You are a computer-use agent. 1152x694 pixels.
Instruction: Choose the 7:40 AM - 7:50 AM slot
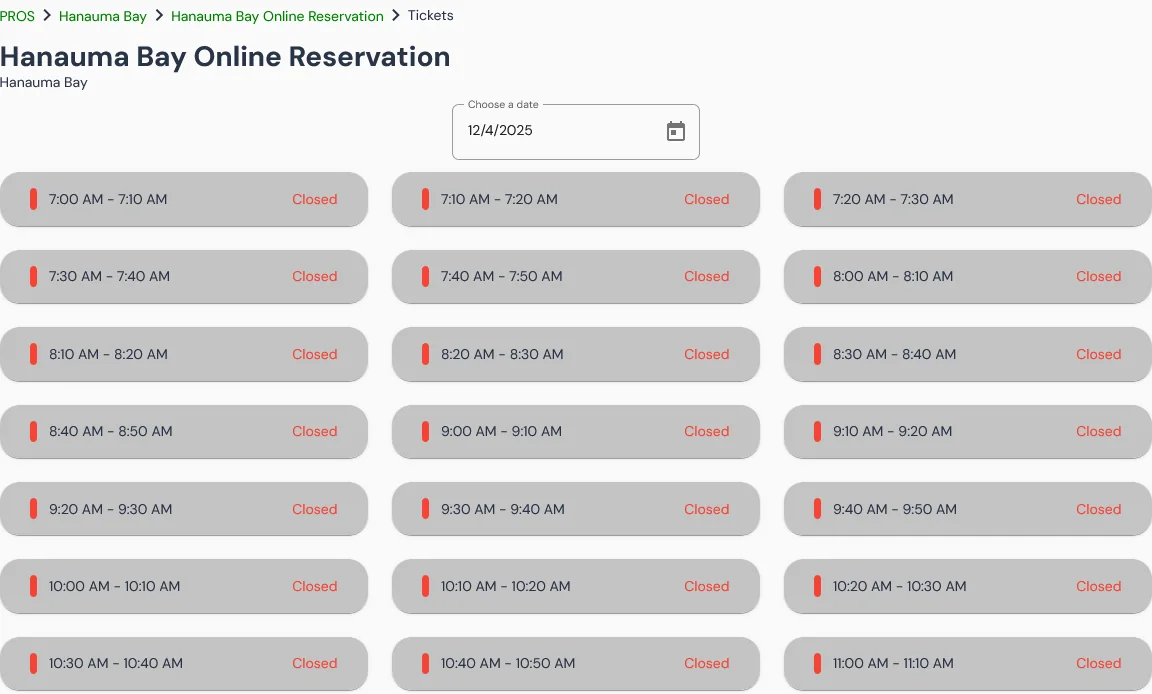pos(575,277)
